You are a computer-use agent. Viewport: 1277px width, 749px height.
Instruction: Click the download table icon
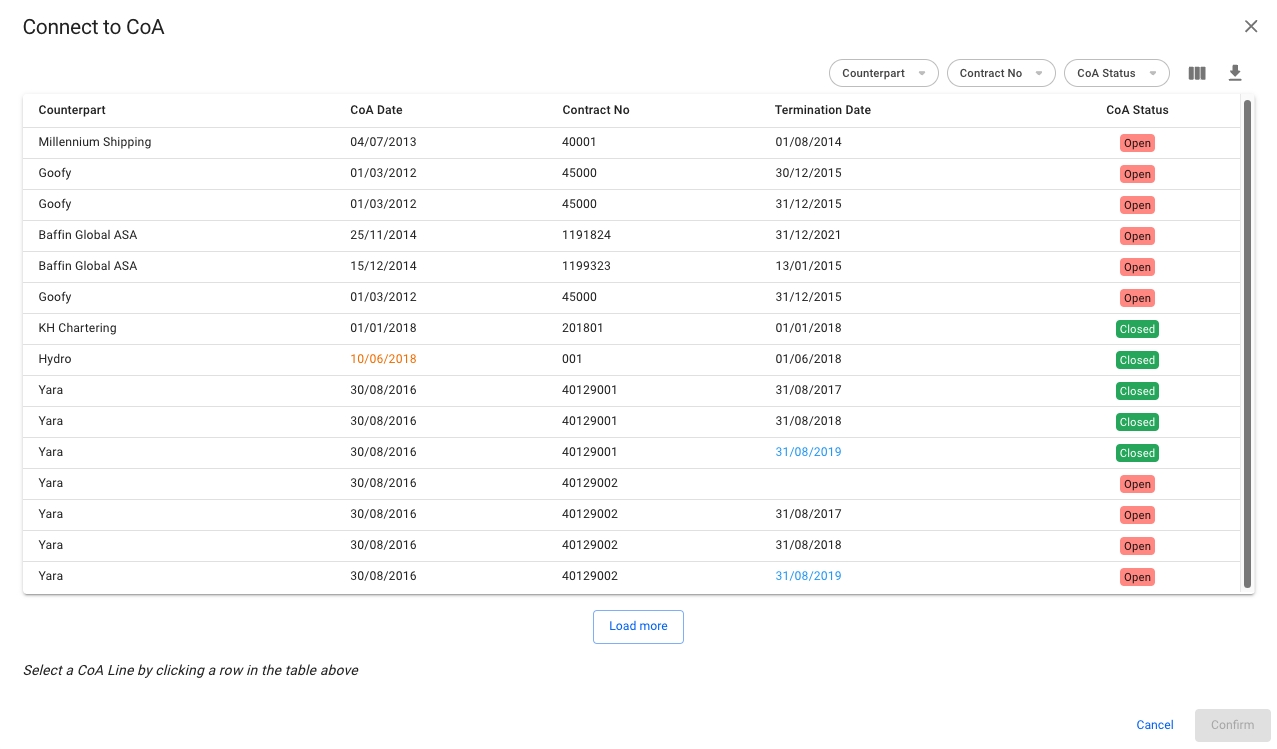[1235, 73]
